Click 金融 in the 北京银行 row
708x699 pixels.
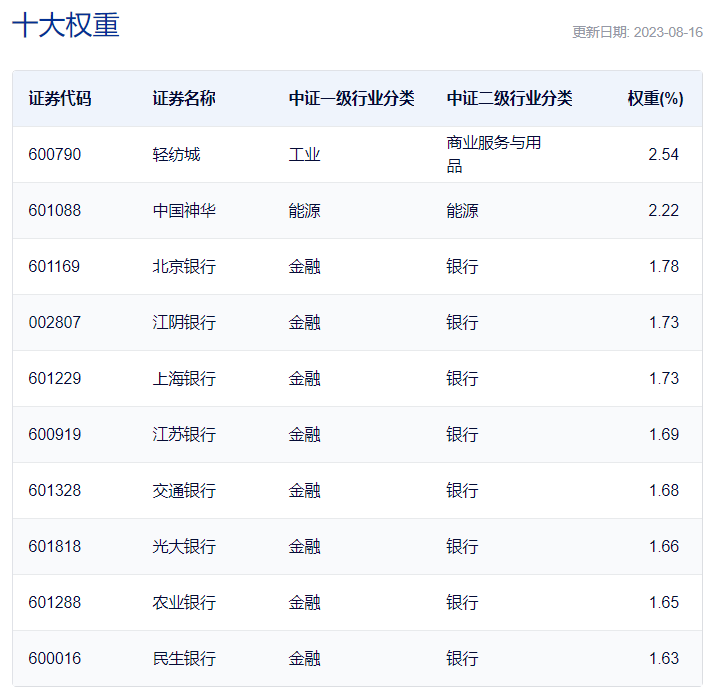pyautogui.click(x=304, y=266)
